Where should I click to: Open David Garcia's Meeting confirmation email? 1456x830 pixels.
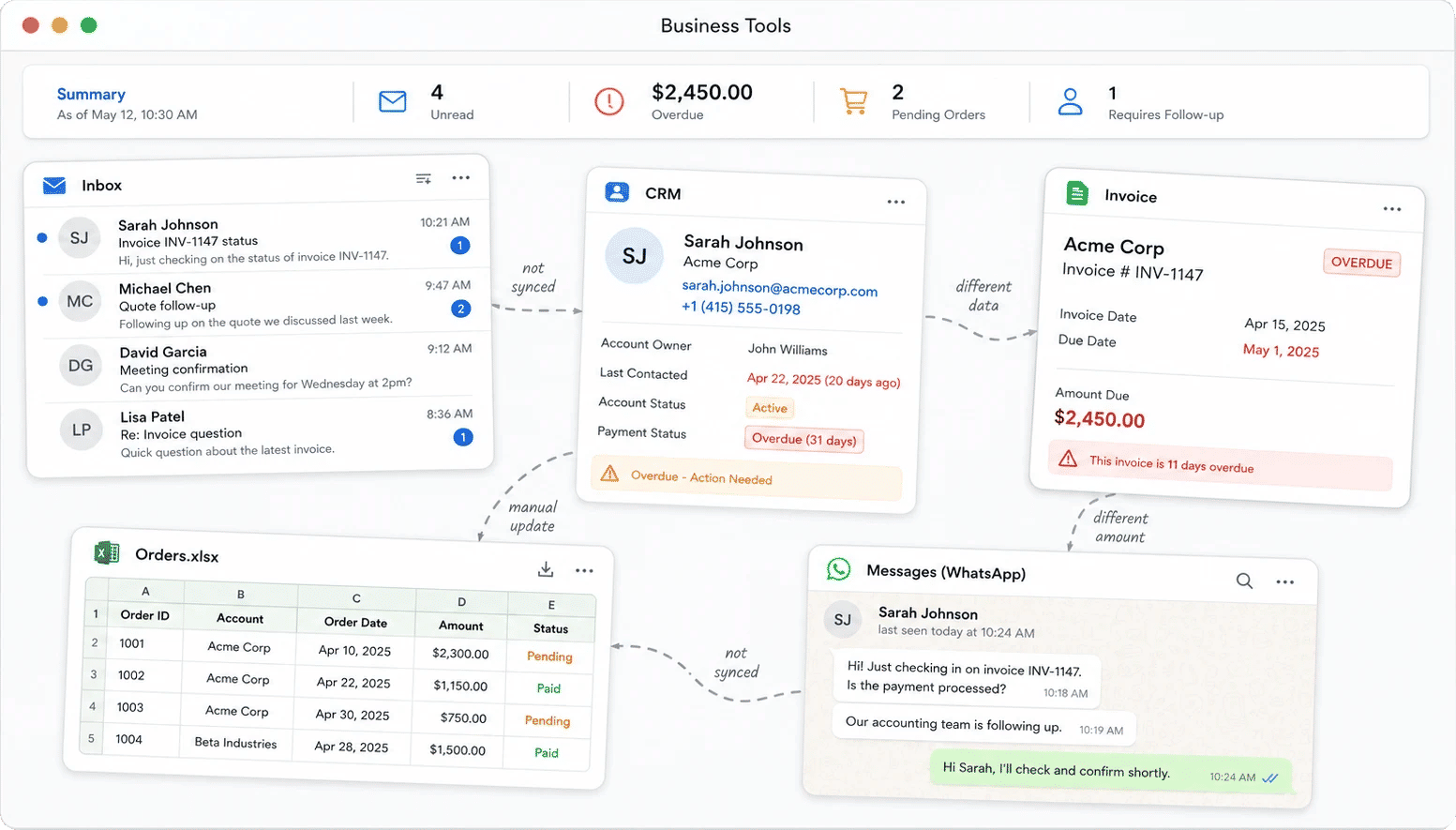pos(259,368)
